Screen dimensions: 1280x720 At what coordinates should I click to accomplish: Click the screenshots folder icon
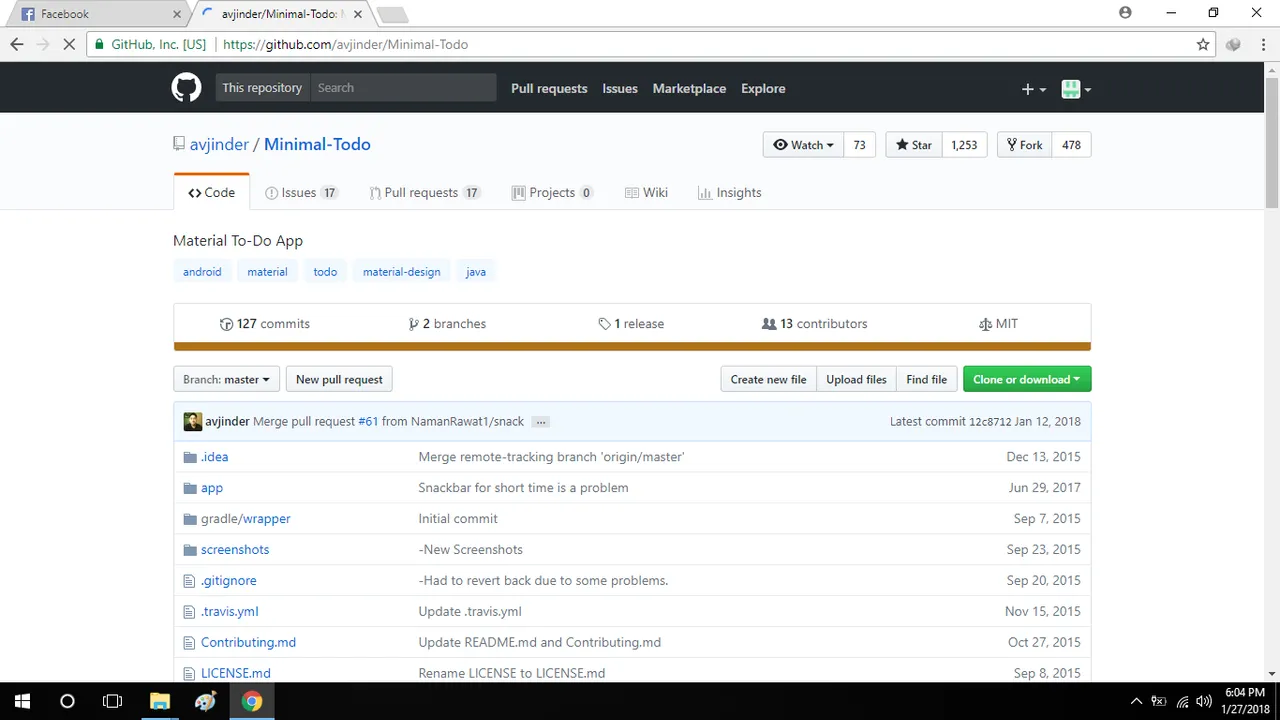point(190,550)
